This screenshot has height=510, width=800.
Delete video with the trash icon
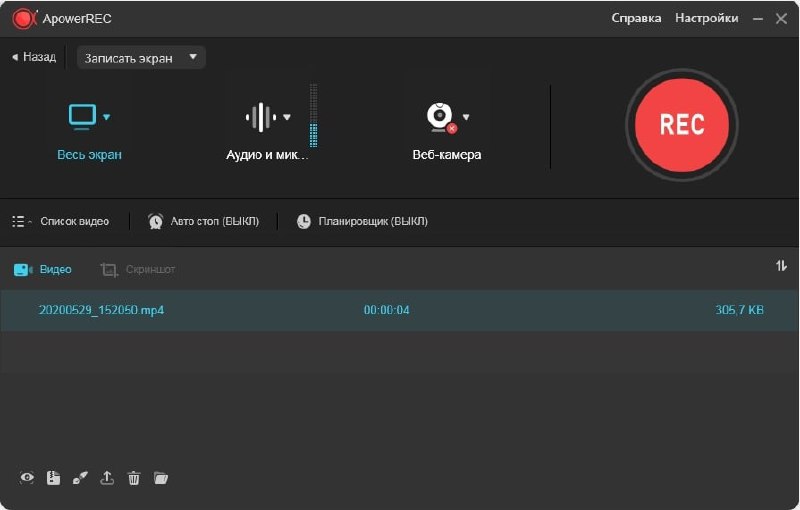point(134,478)
